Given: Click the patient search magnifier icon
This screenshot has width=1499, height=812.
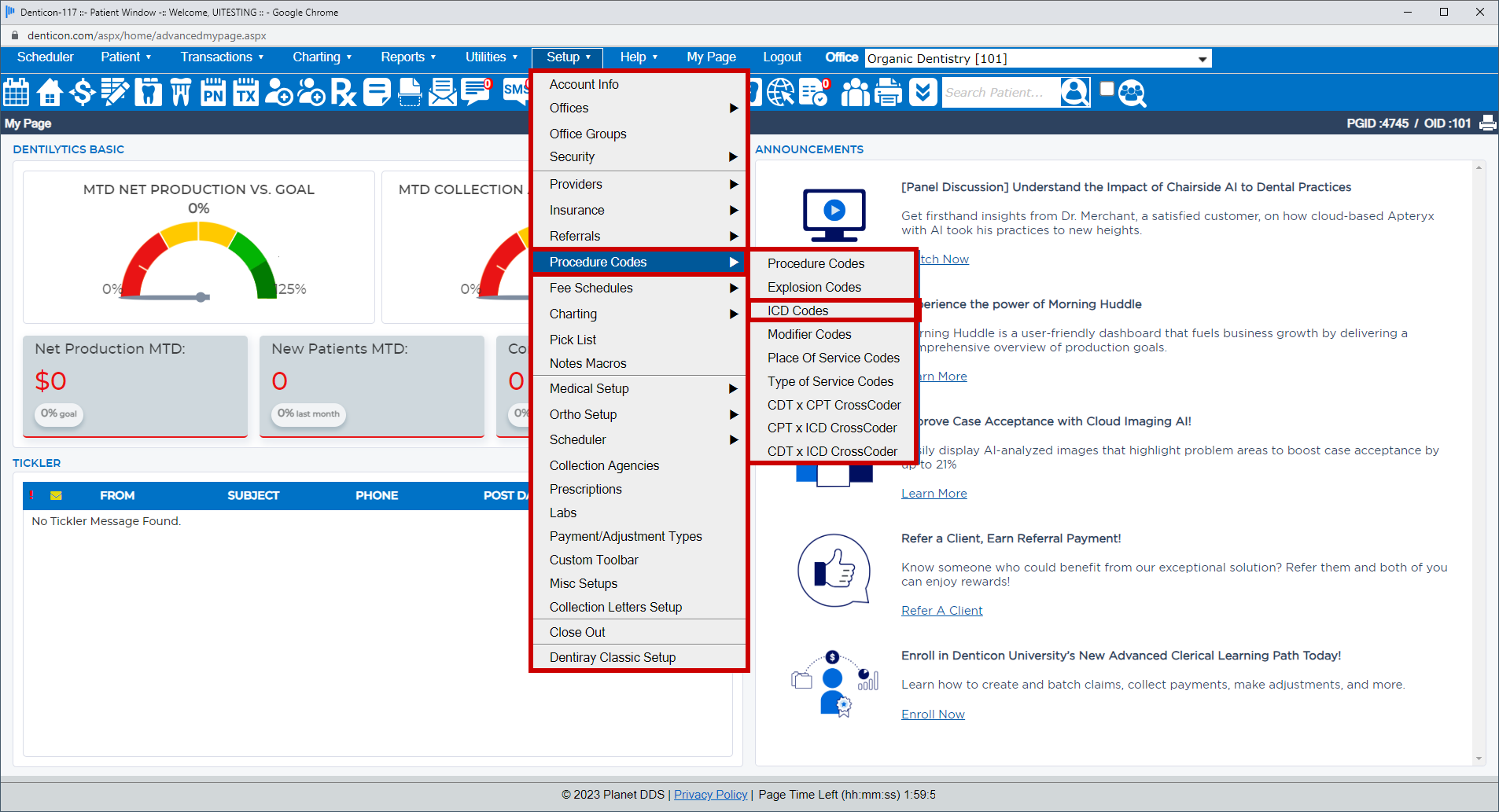Looking at the screenshot, I should point(1076,92).
